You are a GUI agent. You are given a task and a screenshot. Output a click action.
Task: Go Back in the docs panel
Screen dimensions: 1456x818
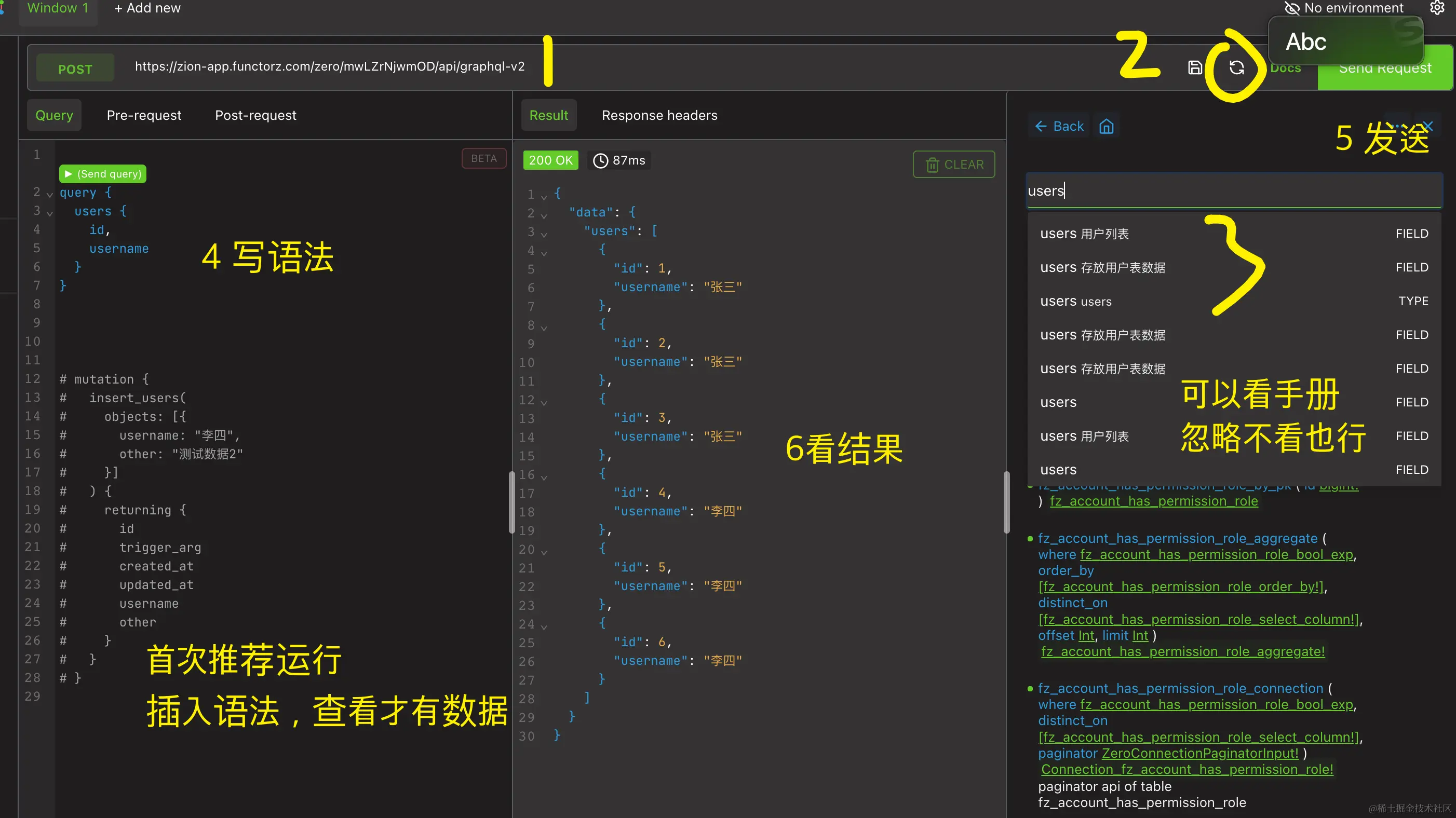1059,126
